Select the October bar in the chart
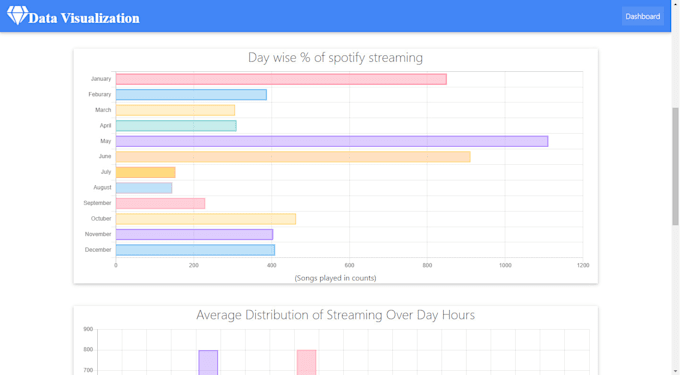The height and width of the screenshot is (375, 680). coord(206,219)
